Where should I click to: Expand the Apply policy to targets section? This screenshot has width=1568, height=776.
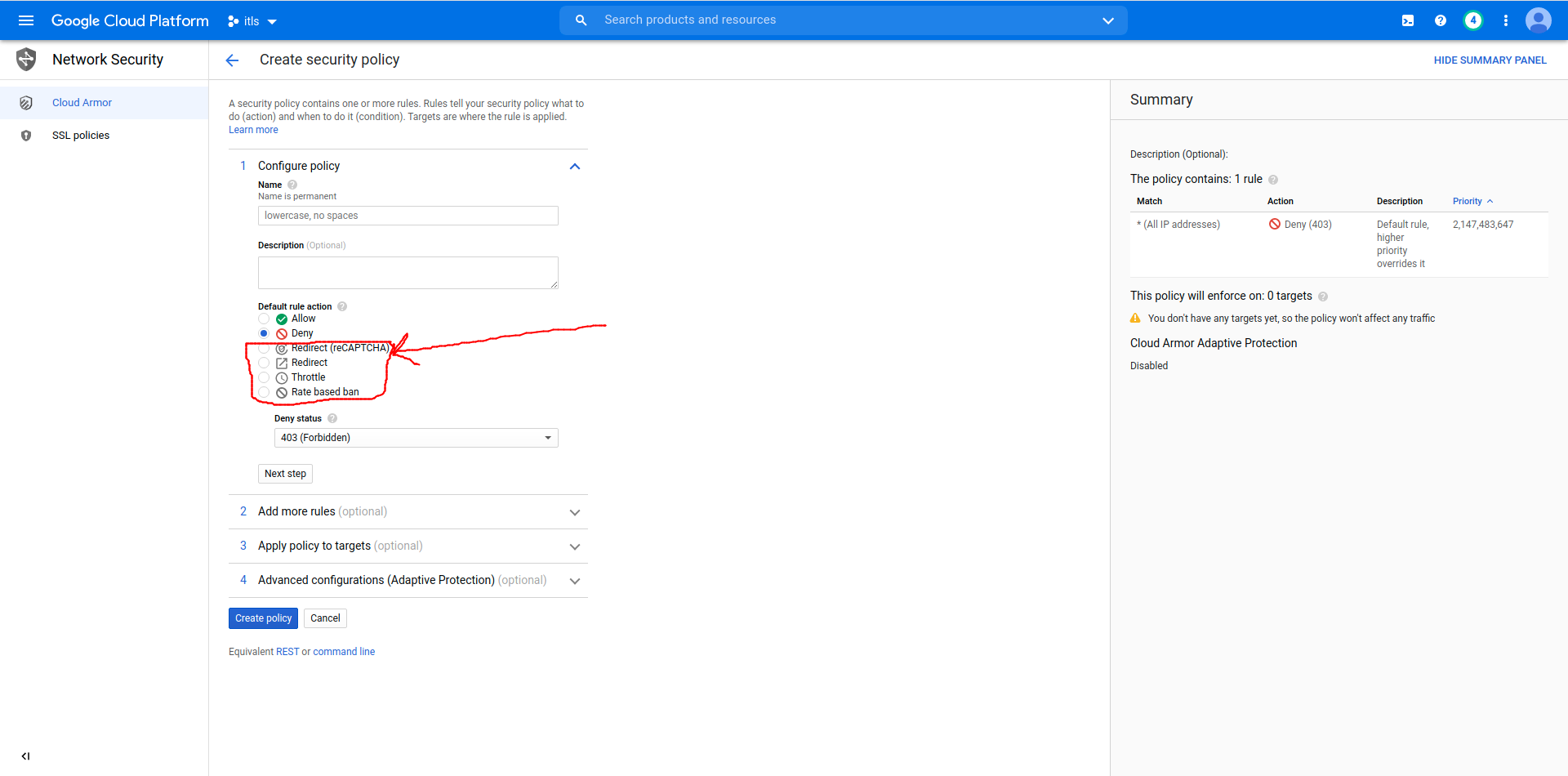(x=408, y=546)
